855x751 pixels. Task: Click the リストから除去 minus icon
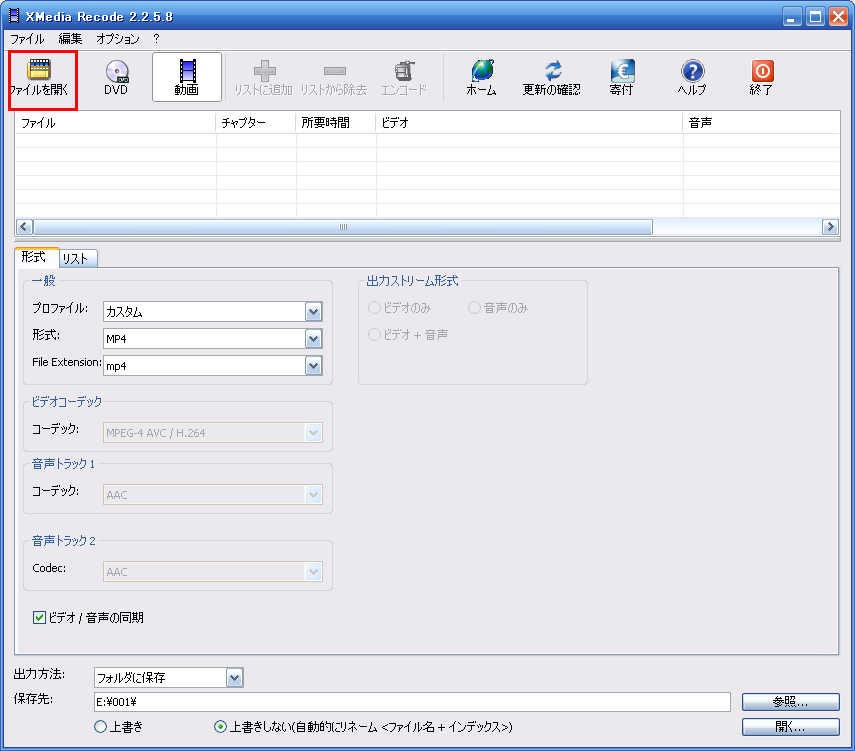334,71
